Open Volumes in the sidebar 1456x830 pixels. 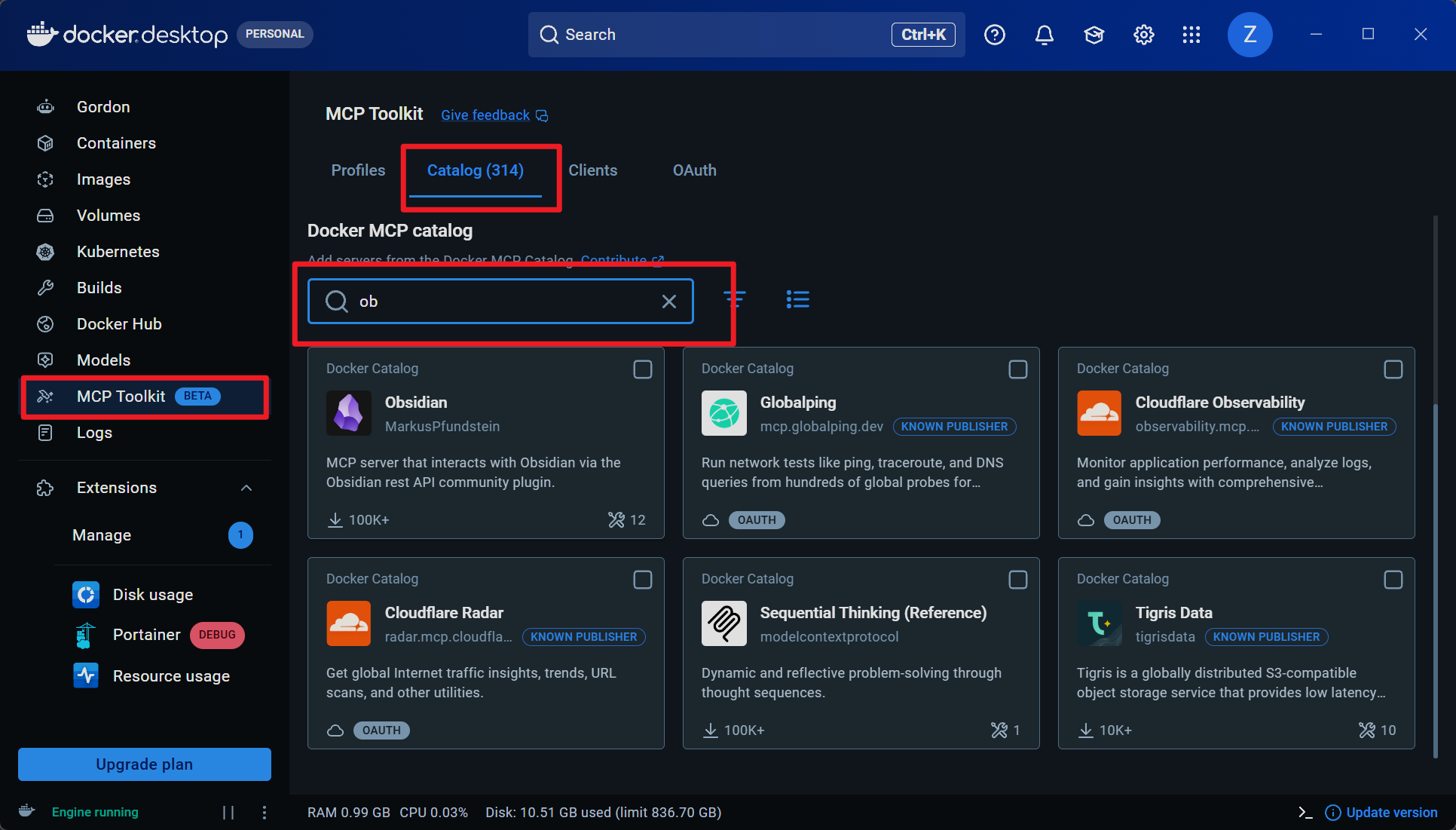click(145, 216)
